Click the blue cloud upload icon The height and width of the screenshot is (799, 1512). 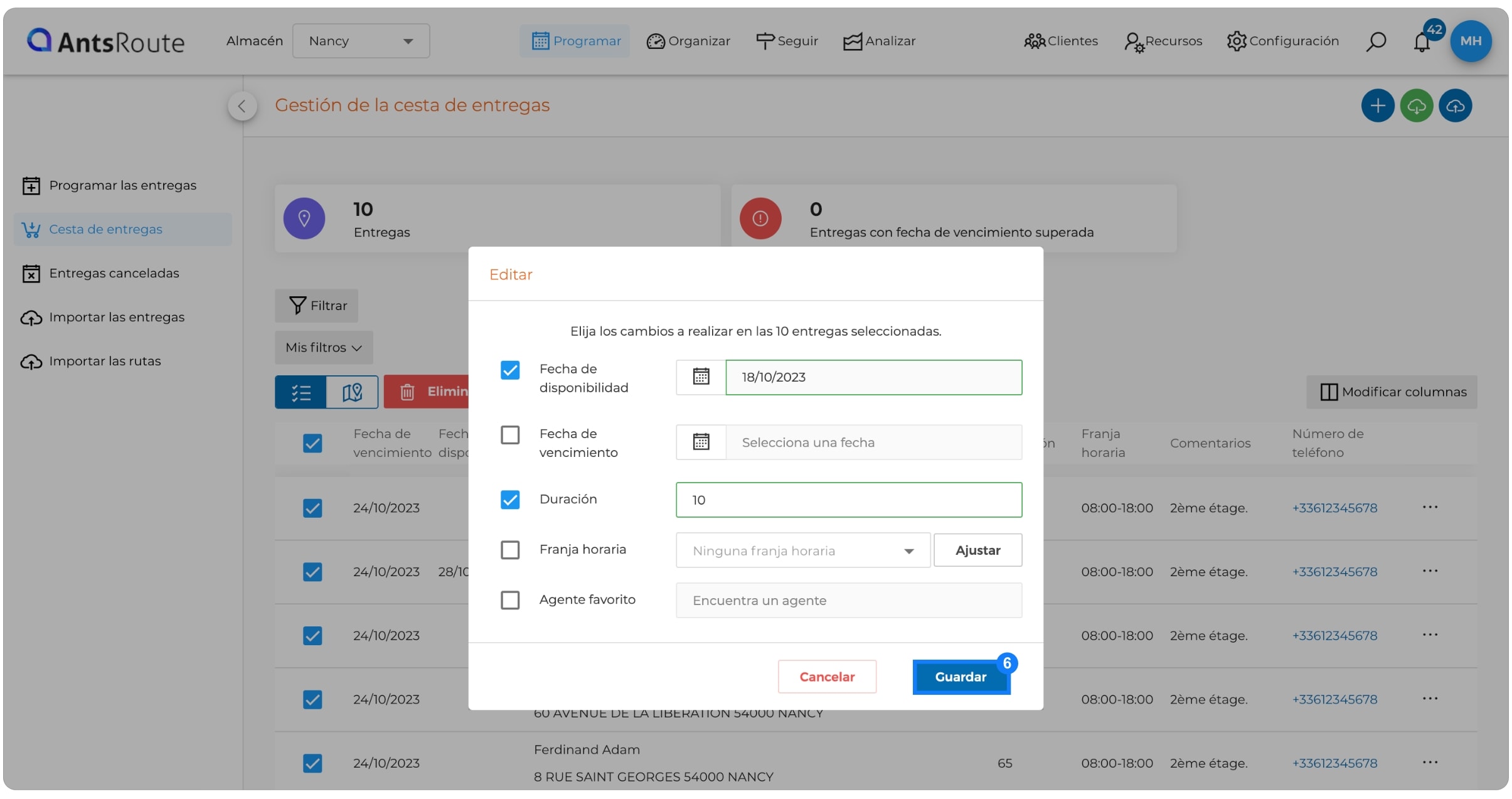pos(1456,105)
